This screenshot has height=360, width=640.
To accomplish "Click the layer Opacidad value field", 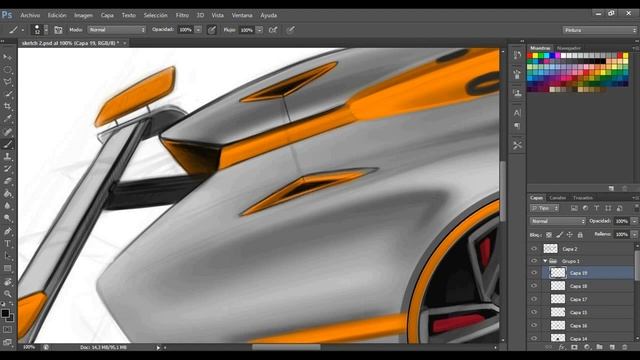I will pos(621,221).
